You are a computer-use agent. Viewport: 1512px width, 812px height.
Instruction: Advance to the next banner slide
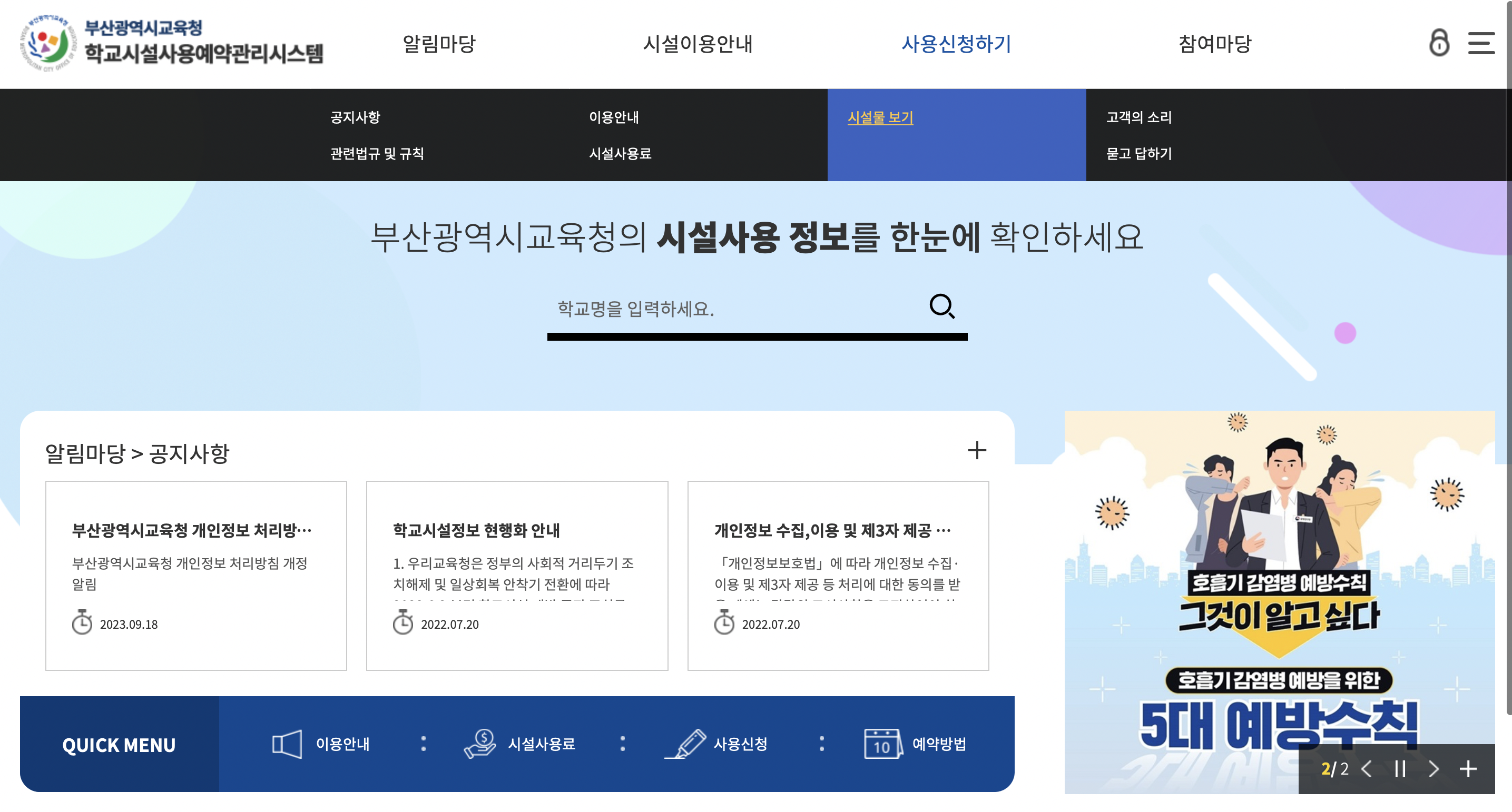tap(1434, 769)
